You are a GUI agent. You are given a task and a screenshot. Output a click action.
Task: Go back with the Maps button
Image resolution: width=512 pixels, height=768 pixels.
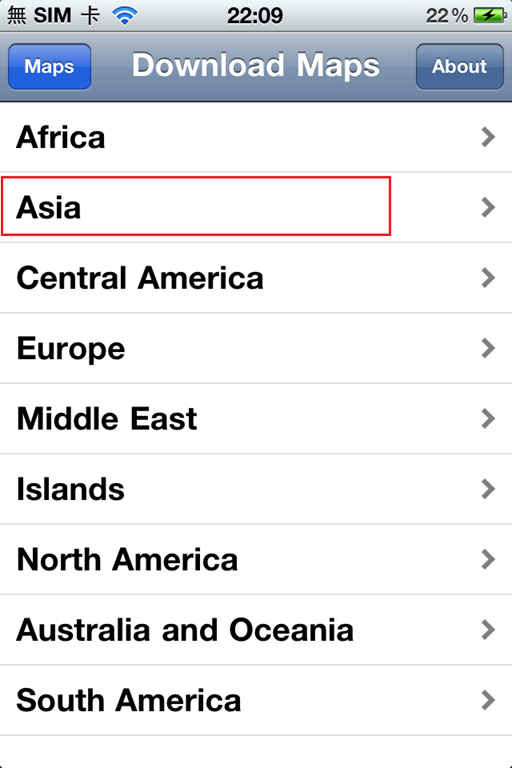(x=49, y=67)
